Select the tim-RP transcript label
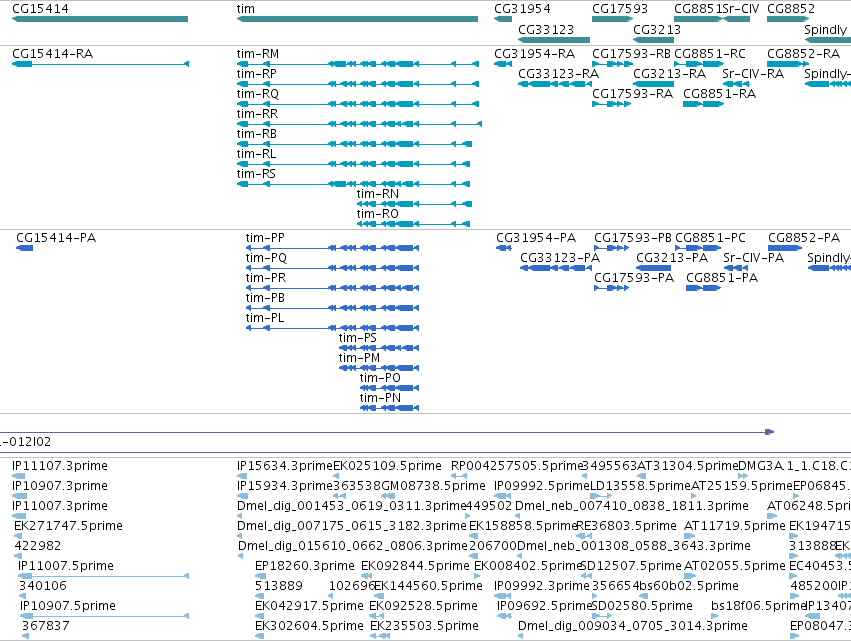The width and height of the screenshot is (851, 641). coord(257,74)
